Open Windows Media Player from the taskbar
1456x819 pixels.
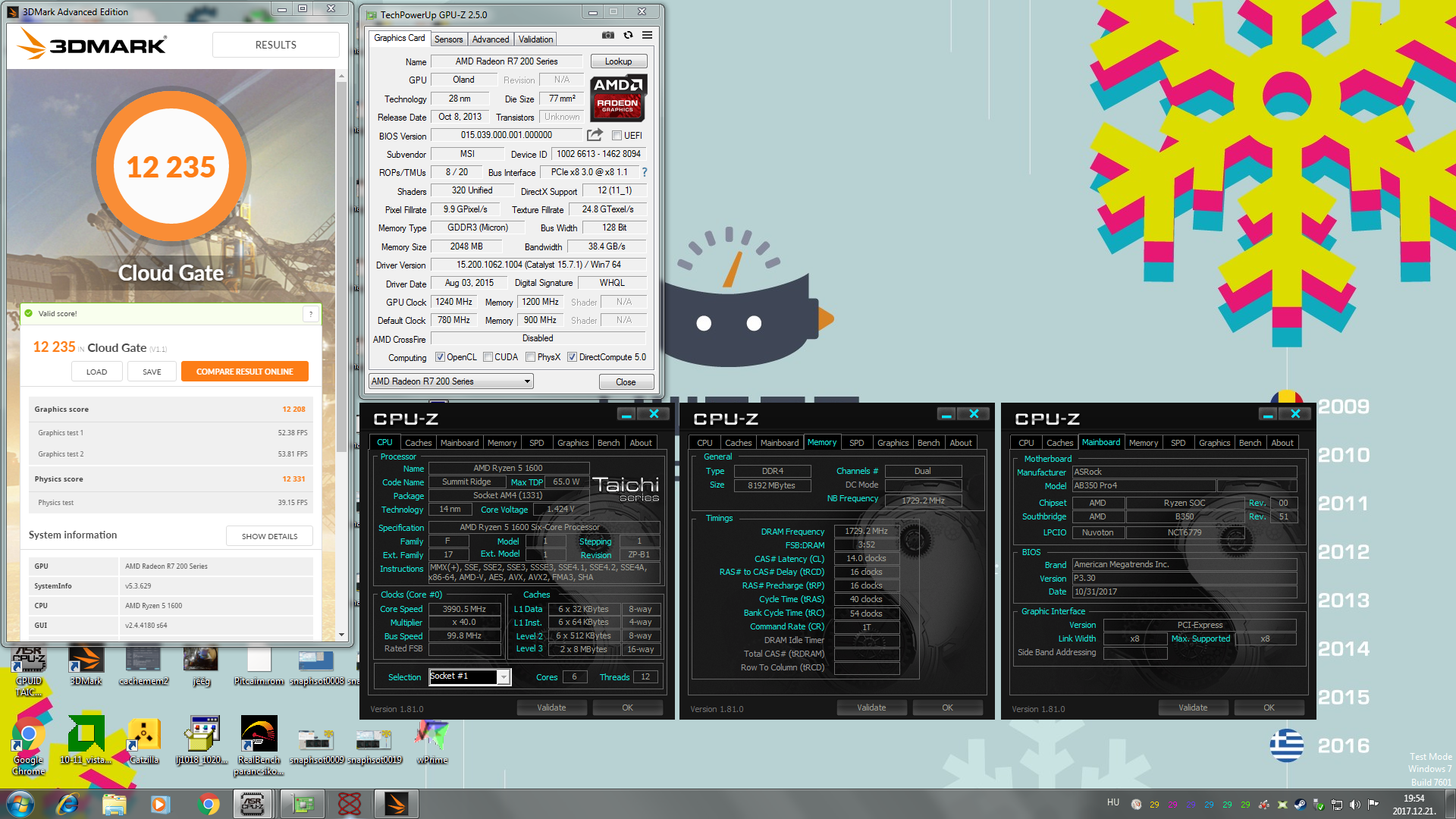[160, 804]
